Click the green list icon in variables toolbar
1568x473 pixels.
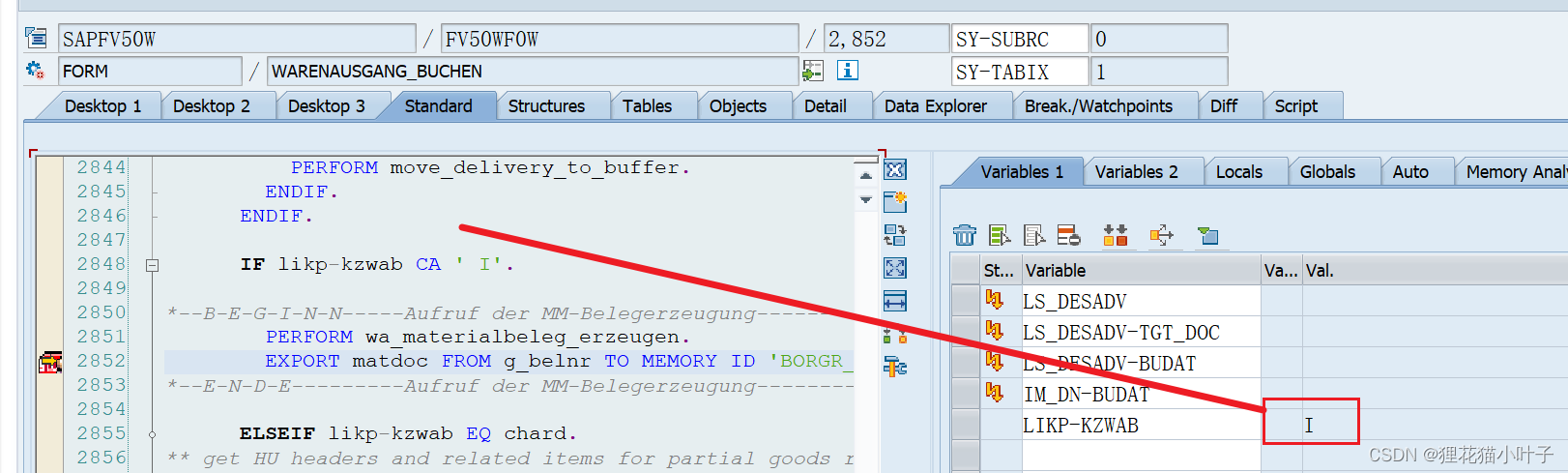click(x=1000, y=235)
